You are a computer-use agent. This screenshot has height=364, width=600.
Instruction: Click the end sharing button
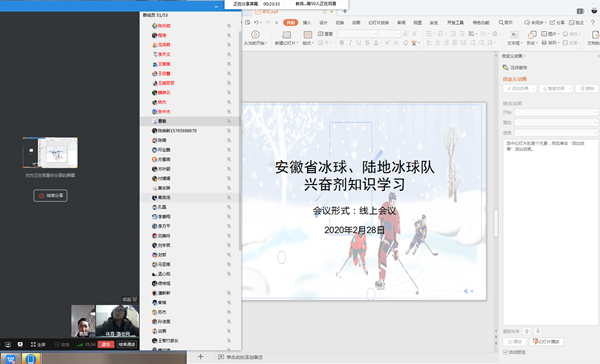pyautogui.click(x=51, y=196)
